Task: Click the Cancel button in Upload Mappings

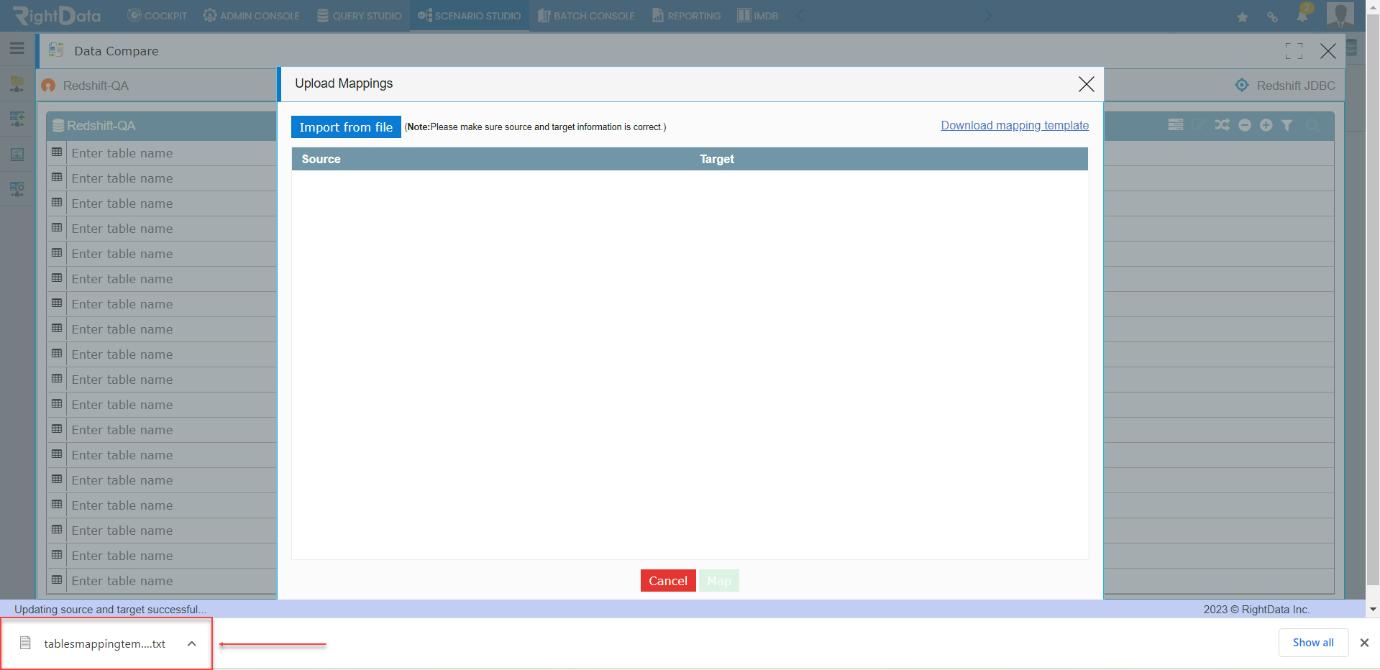Action: 667,580
